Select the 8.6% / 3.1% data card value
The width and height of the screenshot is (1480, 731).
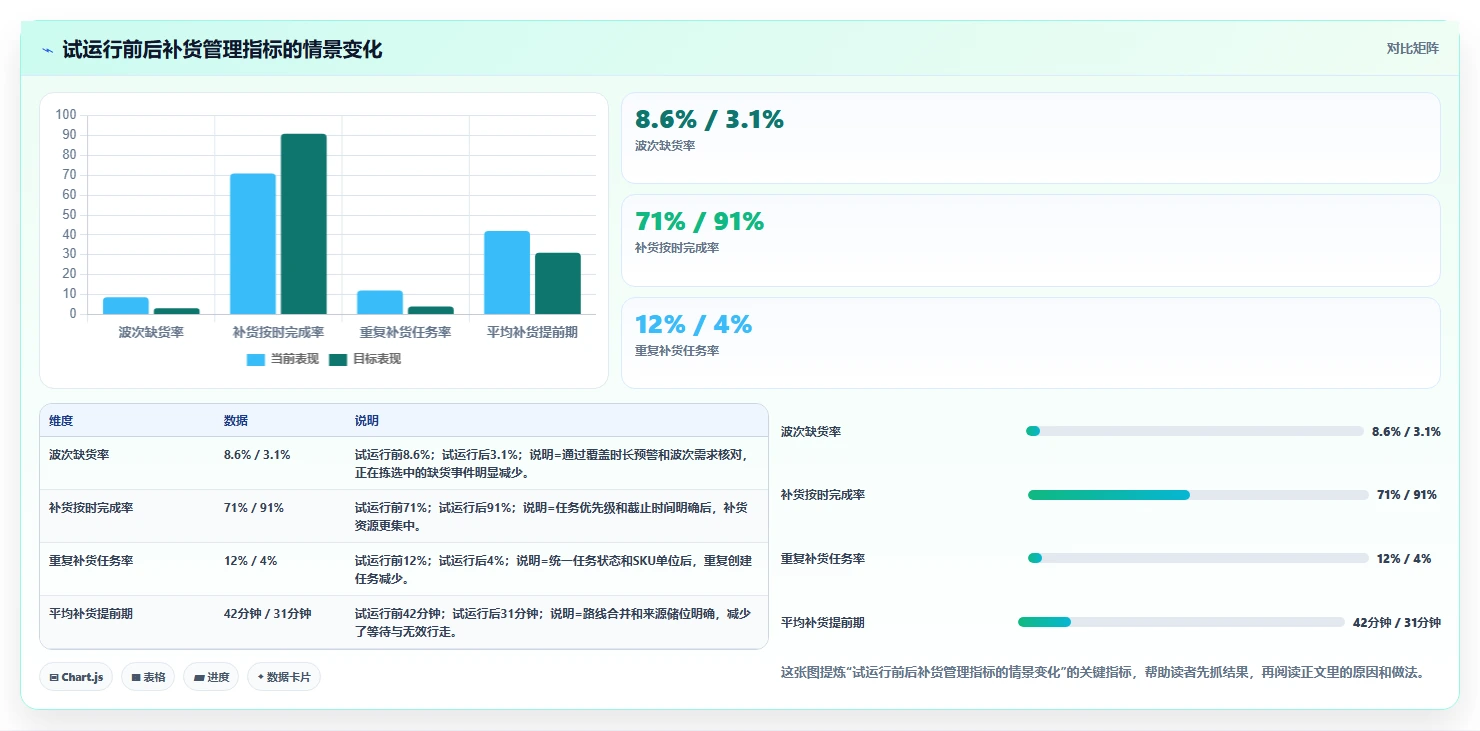tap(709, 120)
